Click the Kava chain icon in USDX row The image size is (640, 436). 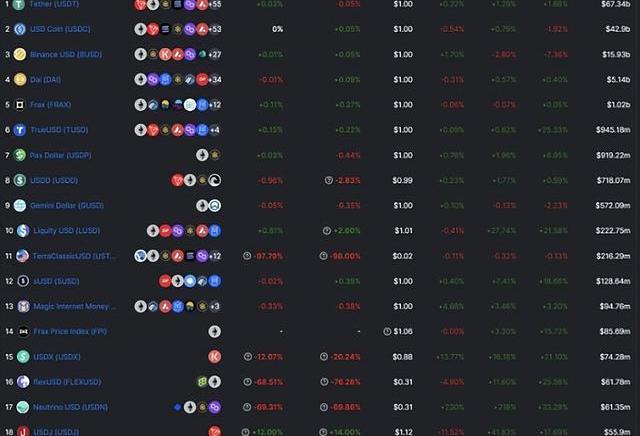tap(214, 356)
